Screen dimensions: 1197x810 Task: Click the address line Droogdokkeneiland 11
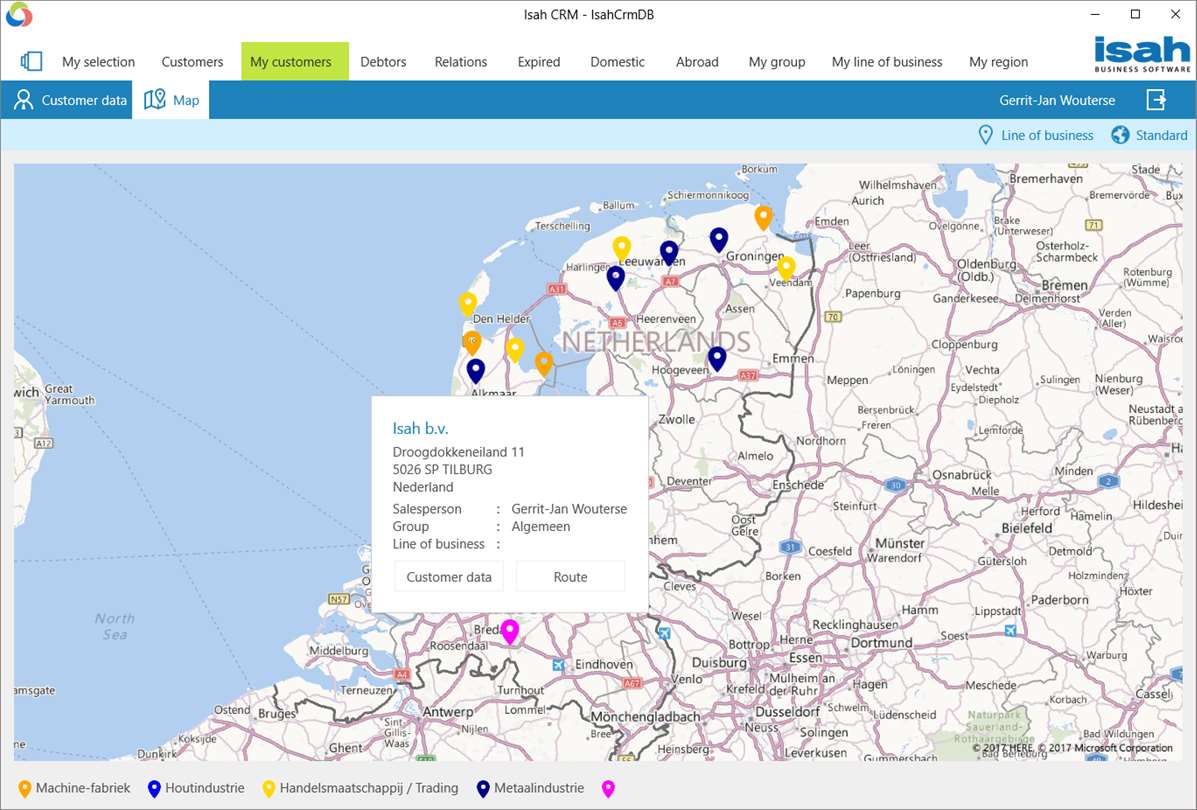click(x=459, y=451)
